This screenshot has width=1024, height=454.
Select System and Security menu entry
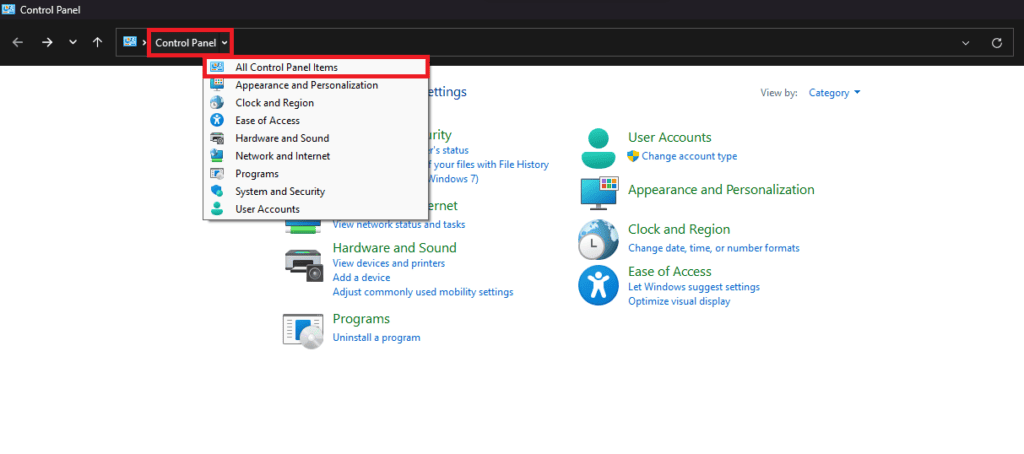pos(279,191)
